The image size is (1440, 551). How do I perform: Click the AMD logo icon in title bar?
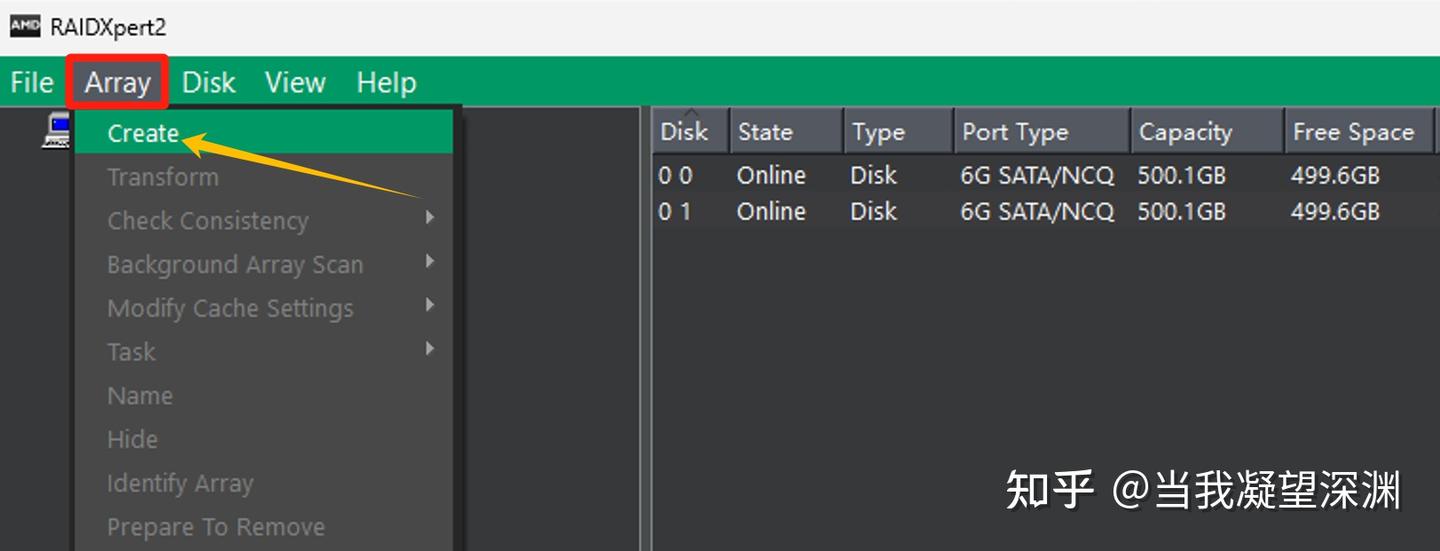pyautogui.click(x=25, y=26)
